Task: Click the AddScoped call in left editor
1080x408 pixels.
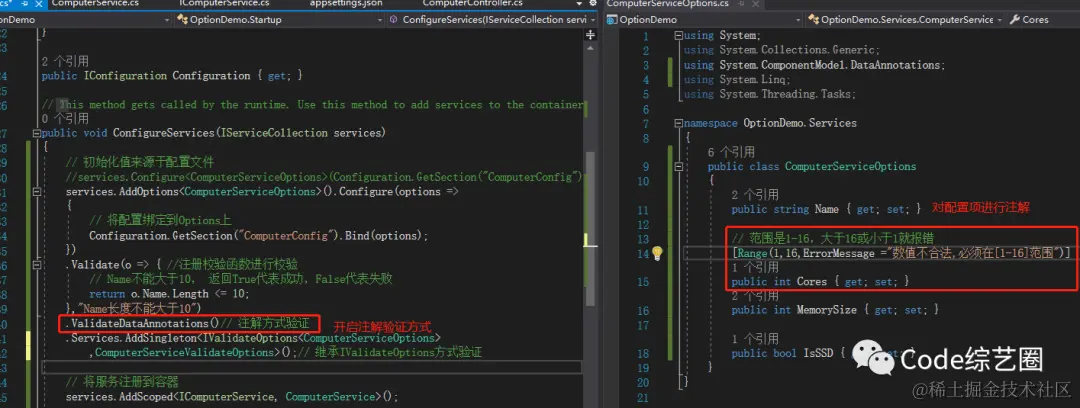Action: point(141,396)
